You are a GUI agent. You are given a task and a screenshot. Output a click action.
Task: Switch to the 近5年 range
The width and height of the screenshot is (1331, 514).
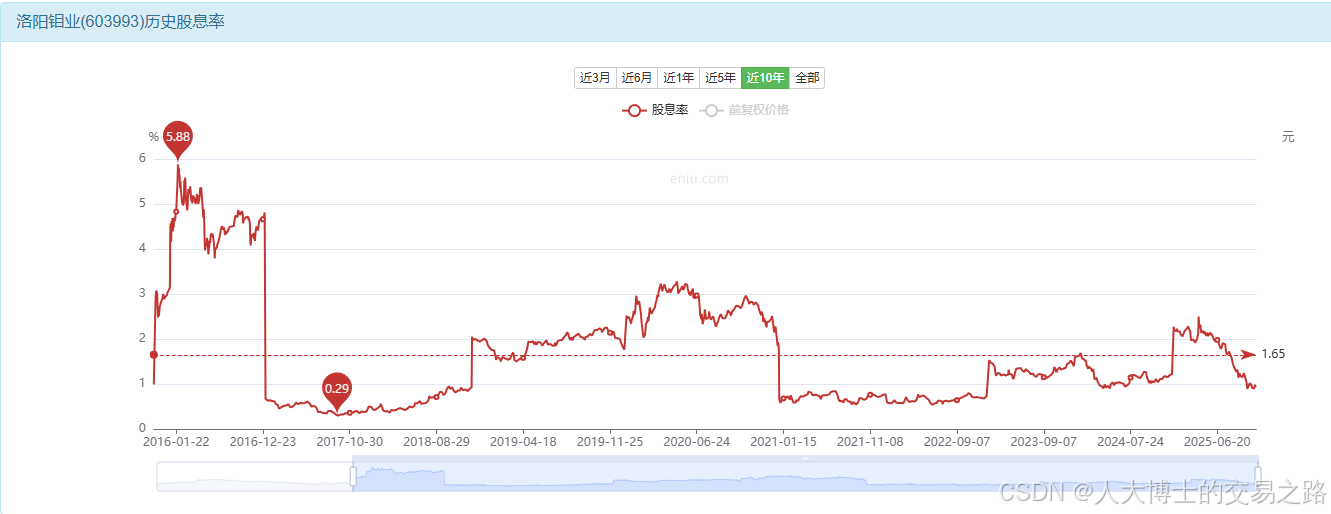coord(720,78)
